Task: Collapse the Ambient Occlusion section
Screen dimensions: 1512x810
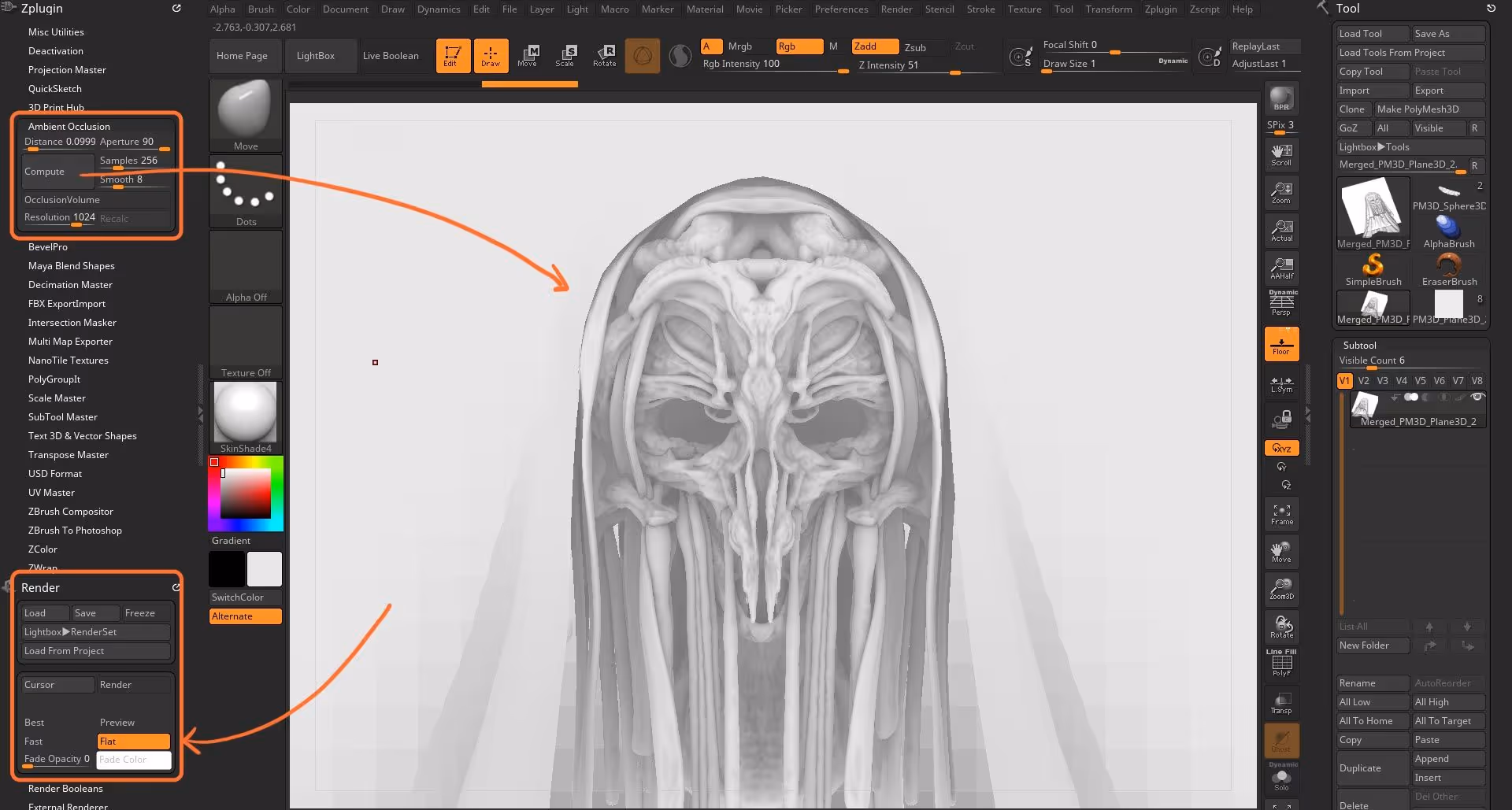Action: coord(69,127)
